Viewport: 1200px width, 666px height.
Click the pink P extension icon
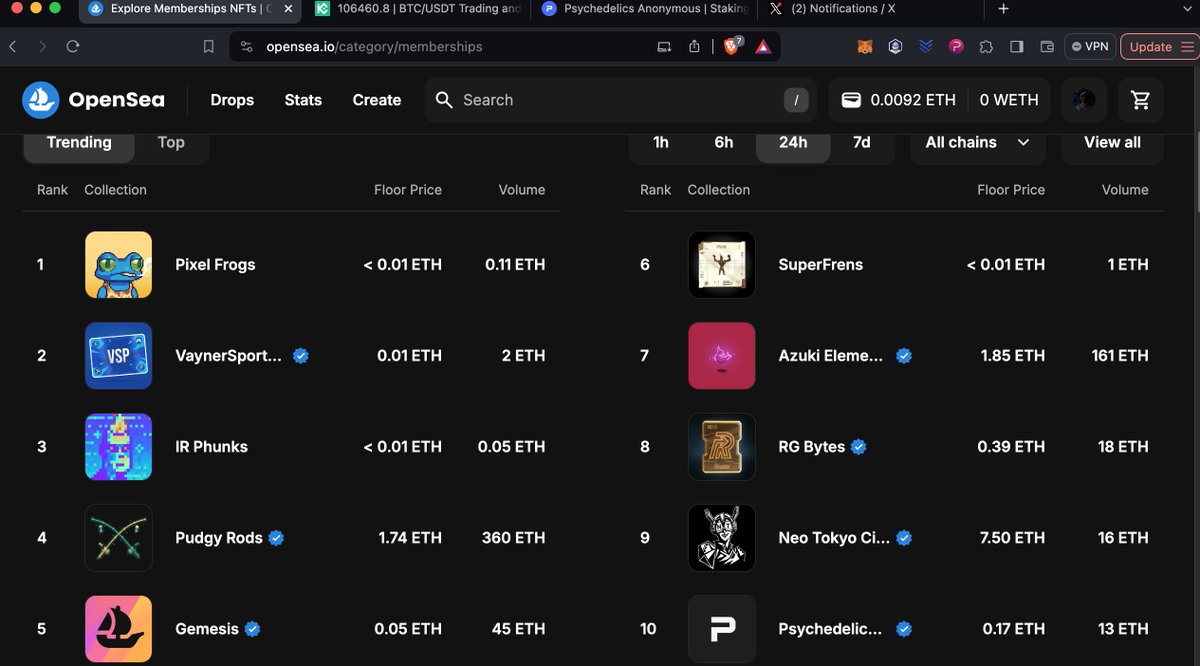956,46
